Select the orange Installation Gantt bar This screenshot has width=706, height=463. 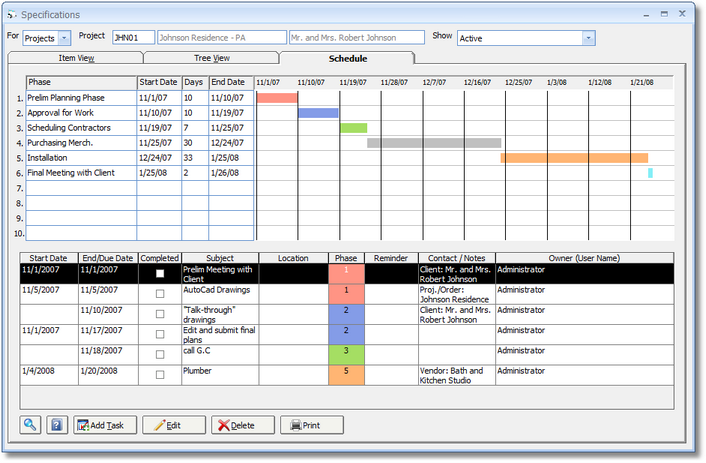(575, 158)
